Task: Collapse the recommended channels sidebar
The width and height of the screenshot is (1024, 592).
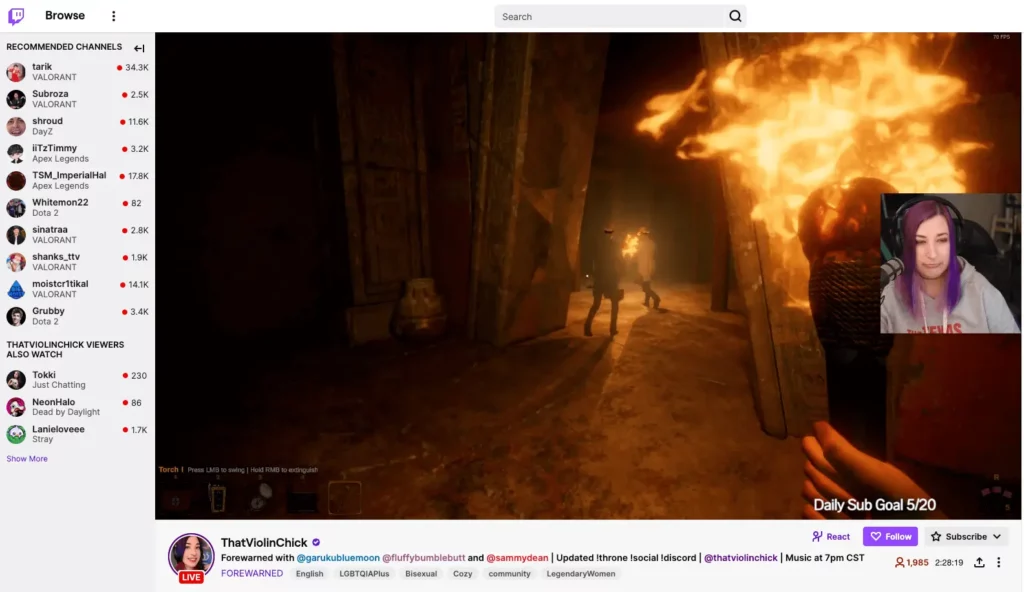Action: pos(139,48)
